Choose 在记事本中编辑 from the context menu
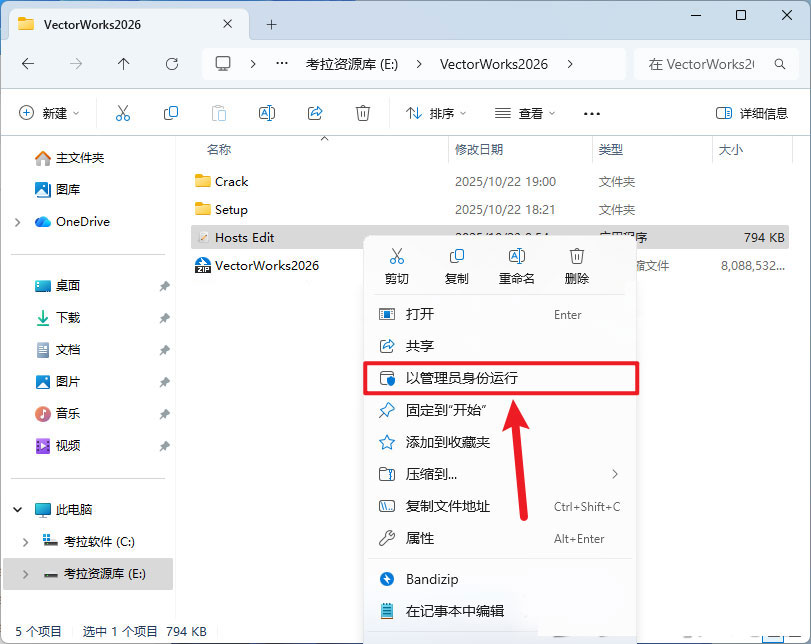Image resolution: width=811 pixels, height=644 pixels. (x=501, y=611)
